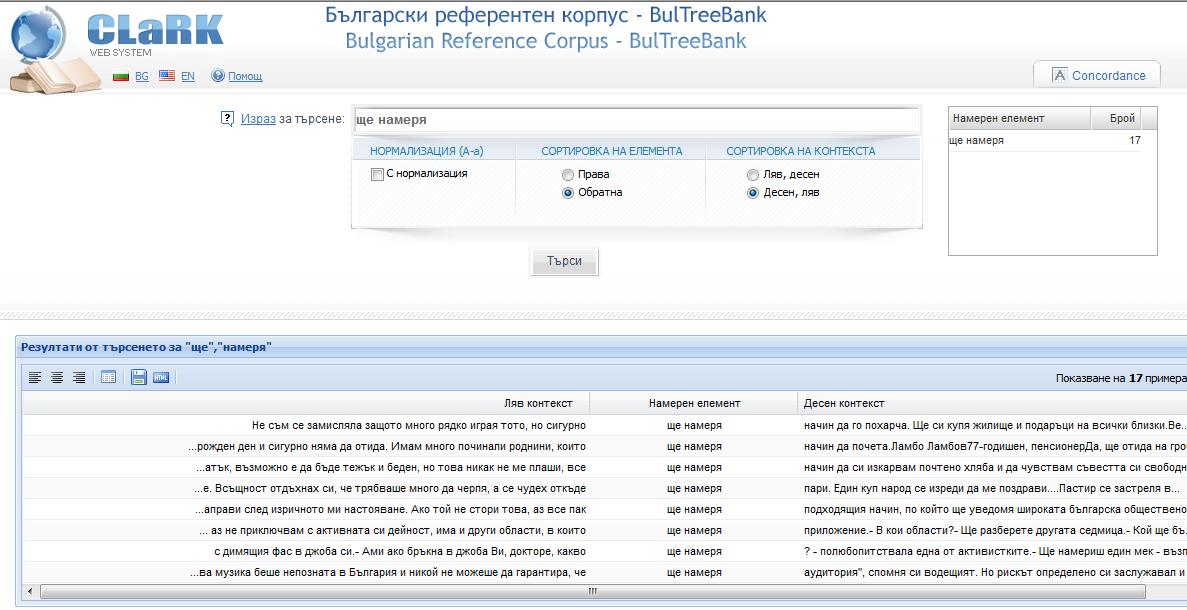
Task: Open the Concordance tab
Action: coord(1097,75)
